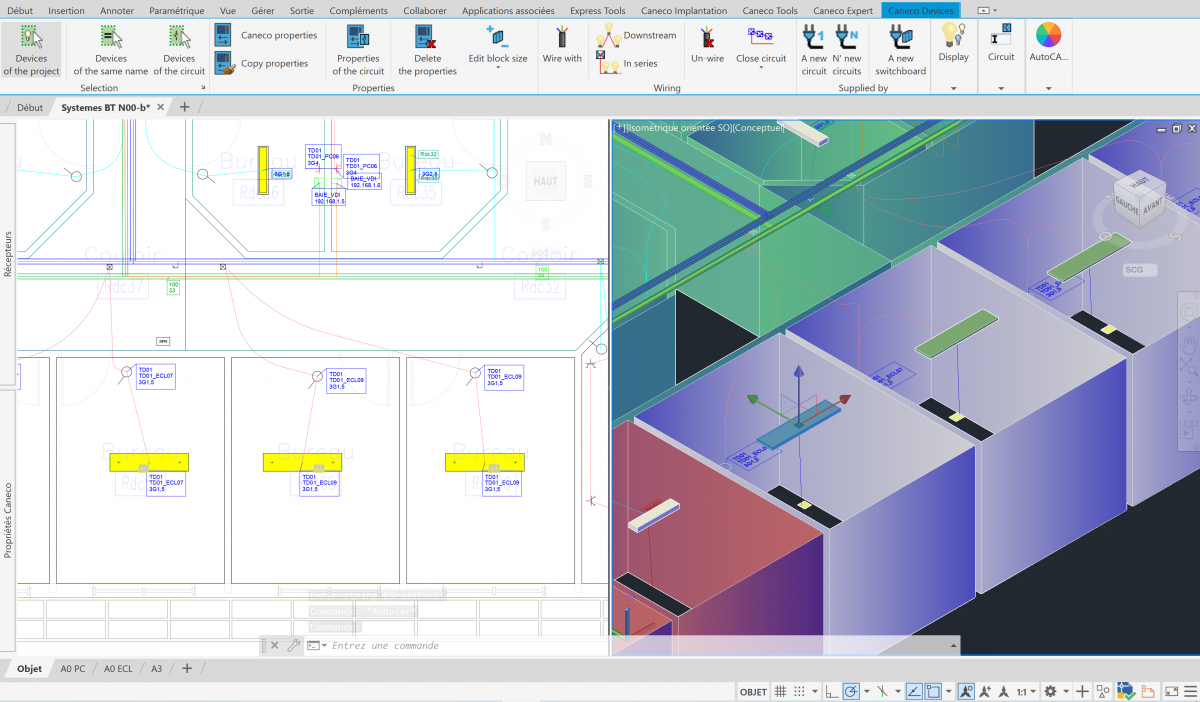Click Copy properties tool
The image size is (1200, 702).
point(262,63)
